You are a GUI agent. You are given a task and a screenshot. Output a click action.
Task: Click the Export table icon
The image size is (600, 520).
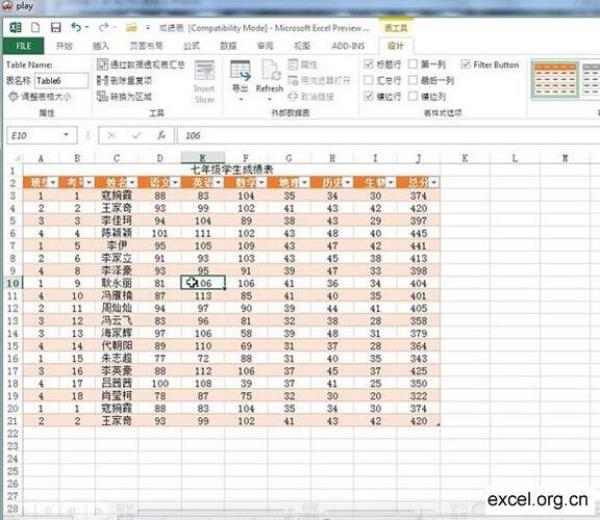(x=240, y=71)
